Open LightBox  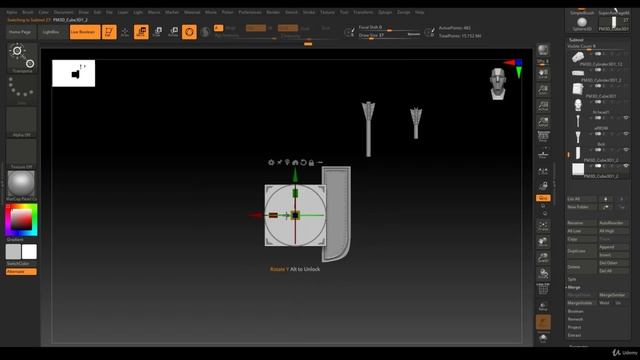pos(51,32)
